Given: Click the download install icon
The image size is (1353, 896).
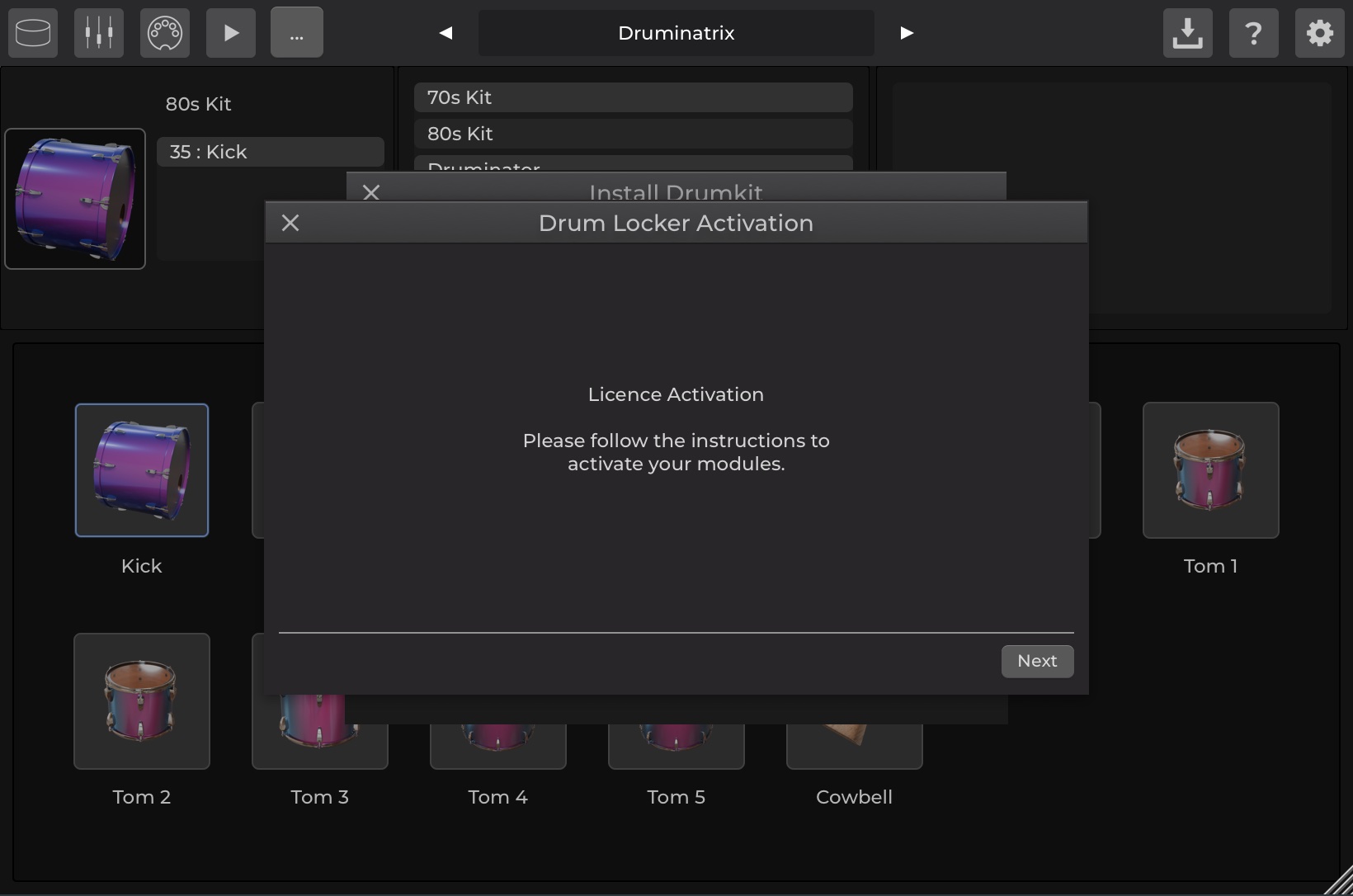Looking at the screenshot, I should [1188, 33].
